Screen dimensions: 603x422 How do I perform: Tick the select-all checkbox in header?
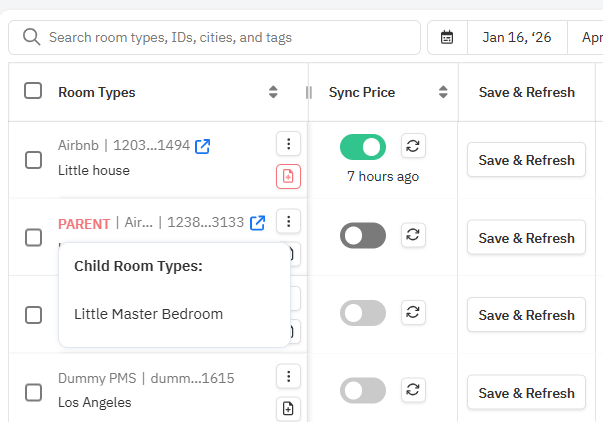coord(33,91)
